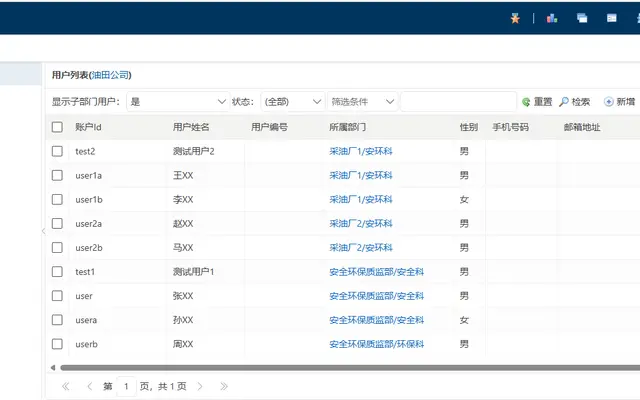This screenshot has width=640, height=400.
Task: Click the 重置 reset button
Action: (x=537, y=102)
